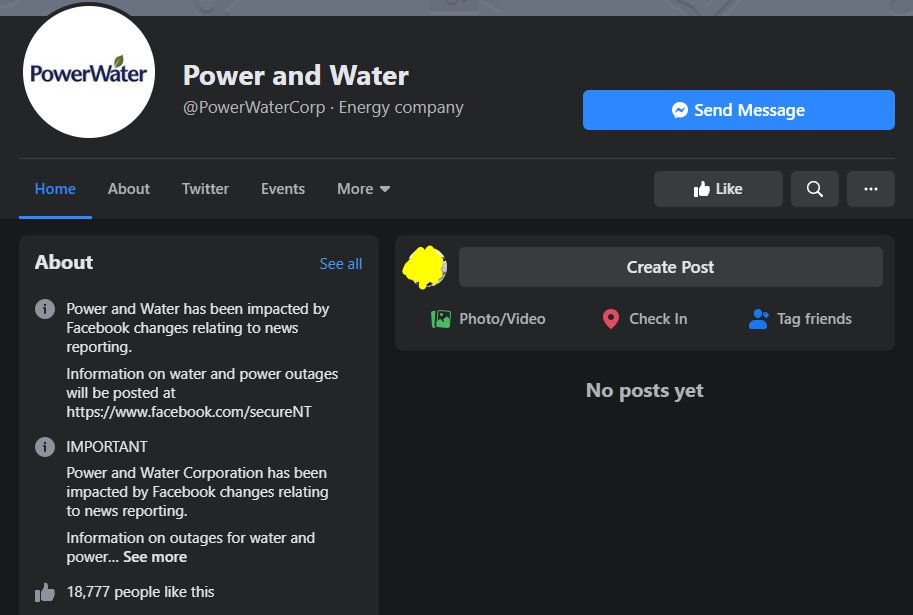Switch to the About tab
The image size is (913, 615).
click(x=129, y=189)
